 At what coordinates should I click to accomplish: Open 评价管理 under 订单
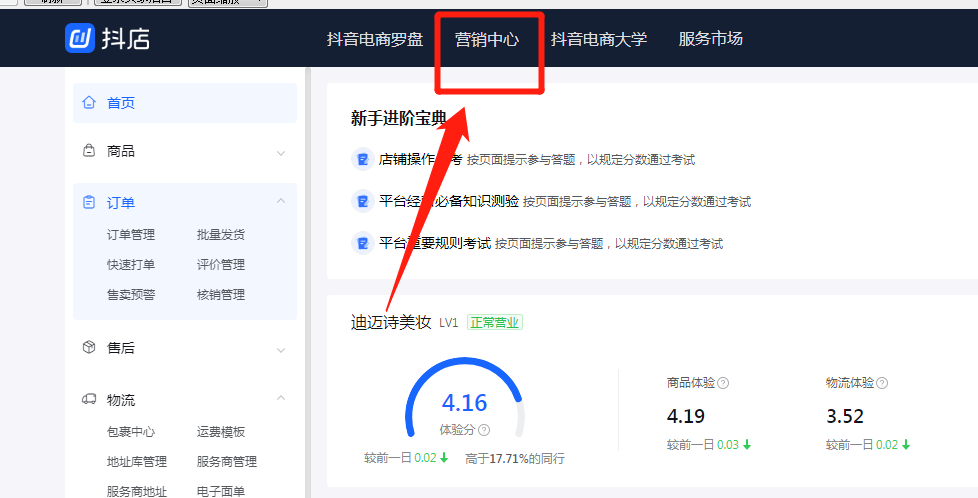click(x=221, y=265)
